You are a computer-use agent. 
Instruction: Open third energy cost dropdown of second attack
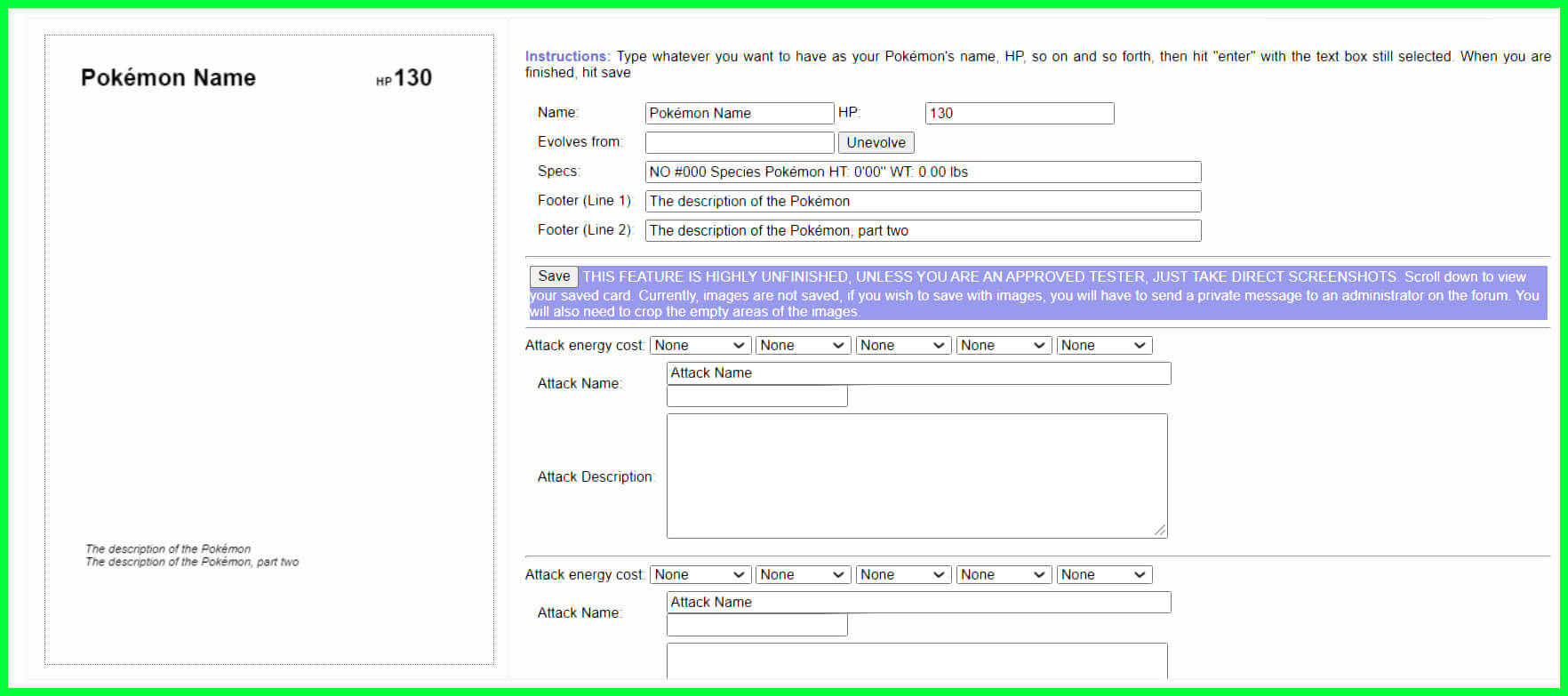904,574
